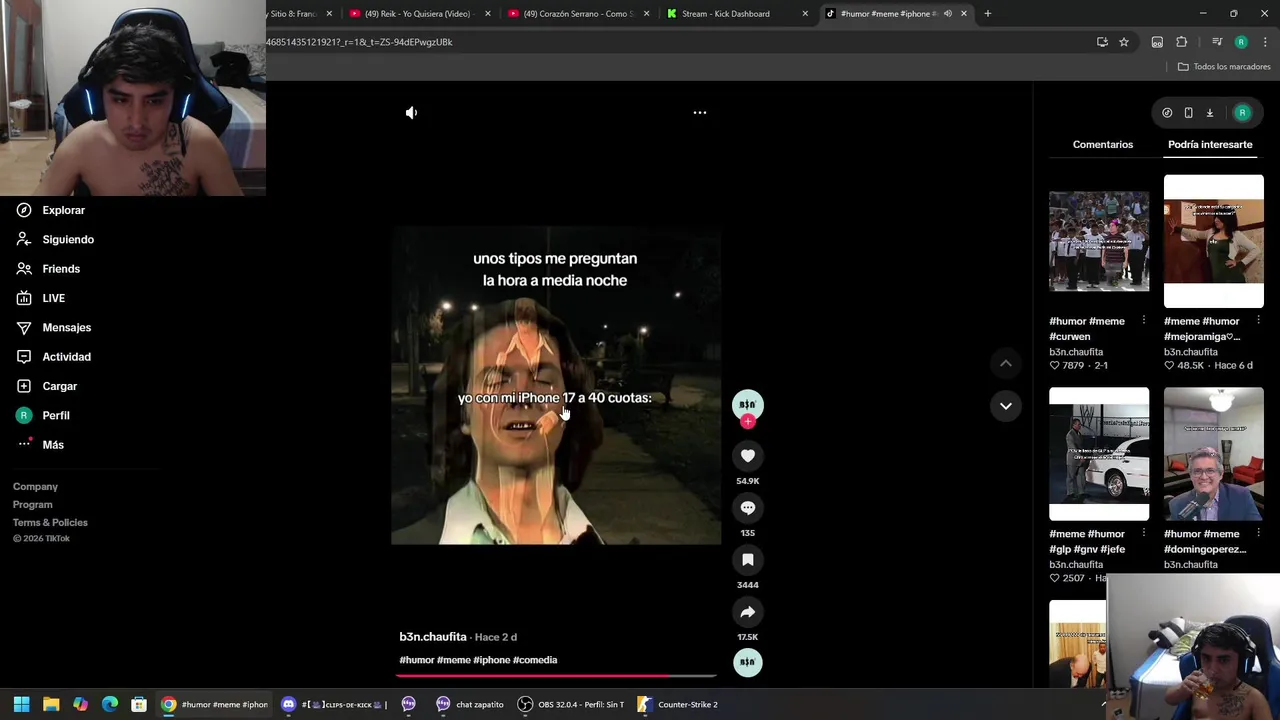Open the #humor #meme #curwen recommended video
The height and width of the screenshot is (720, 1280).
pyautogui.click(x=1099, y=242)
